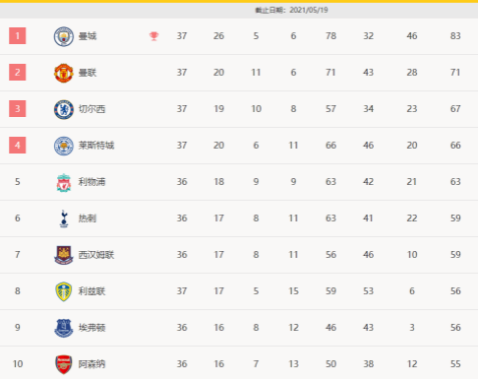Click the Everton club crest

[x=63, y=328]
